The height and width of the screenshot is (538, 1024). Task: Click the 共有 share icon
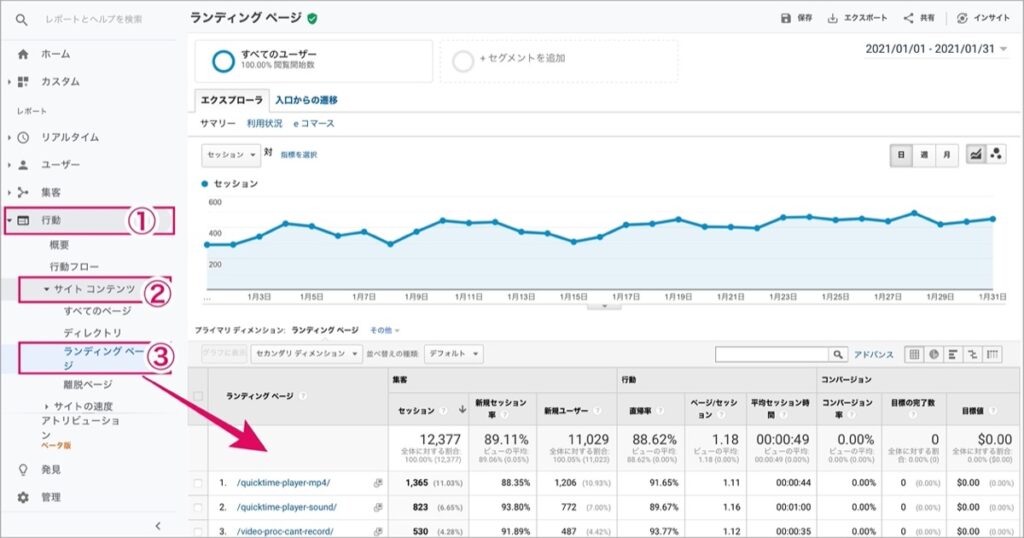tap(908, 18)
